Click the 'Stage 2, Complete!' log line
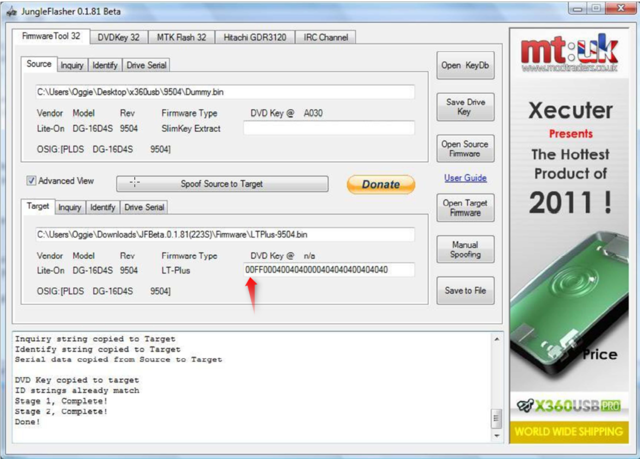The image size is (640, 459). [61, 411]
